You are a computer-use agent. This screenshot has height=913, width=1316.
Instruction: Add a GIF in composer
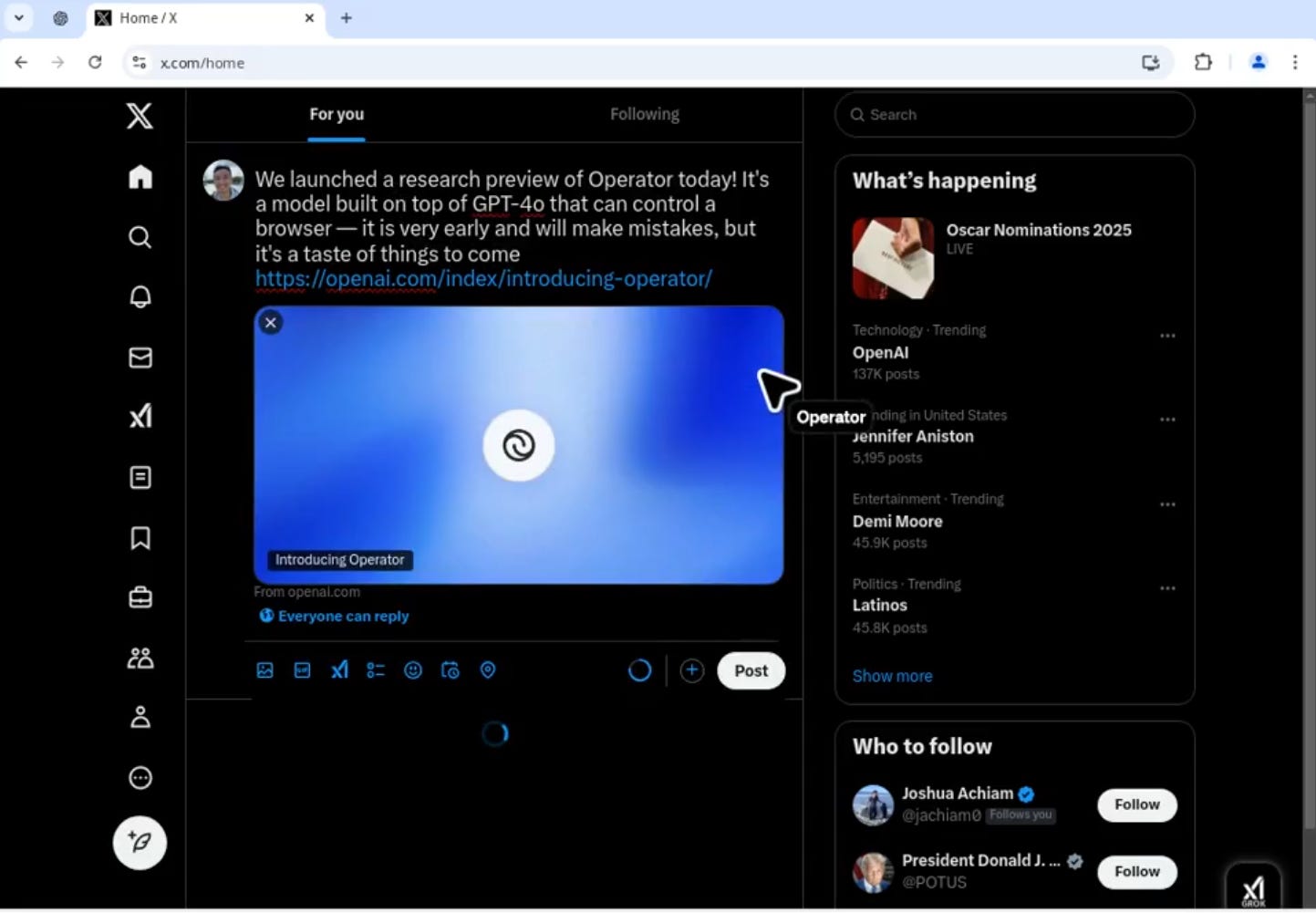(x=302, y=670)
